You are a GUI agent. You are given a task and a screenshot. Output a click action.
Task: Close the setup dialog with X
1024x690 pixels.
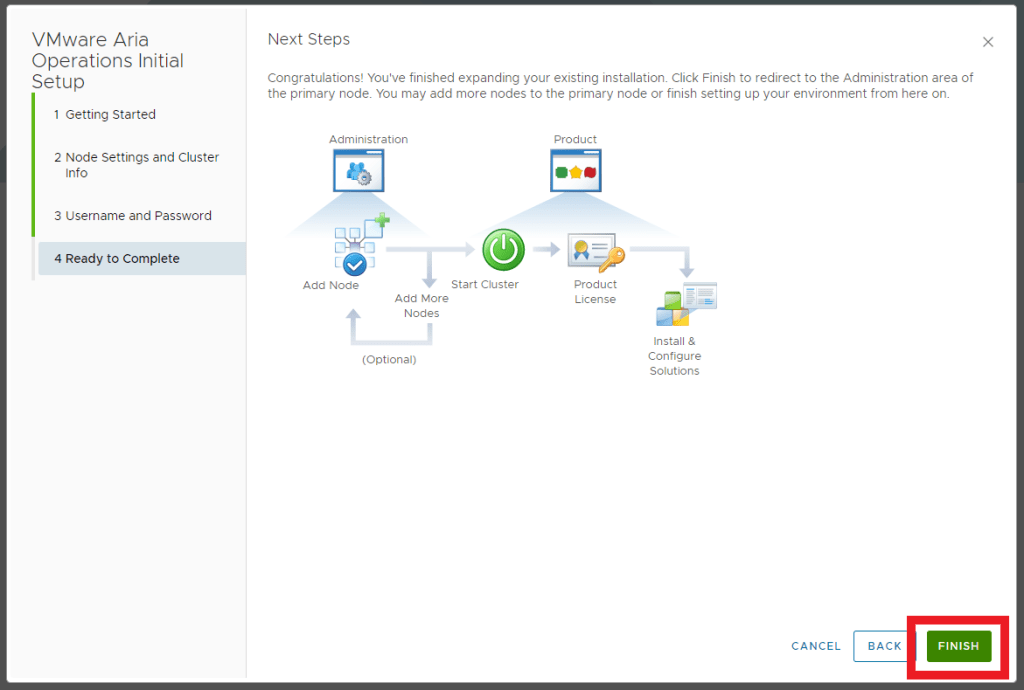coord(988,42)
